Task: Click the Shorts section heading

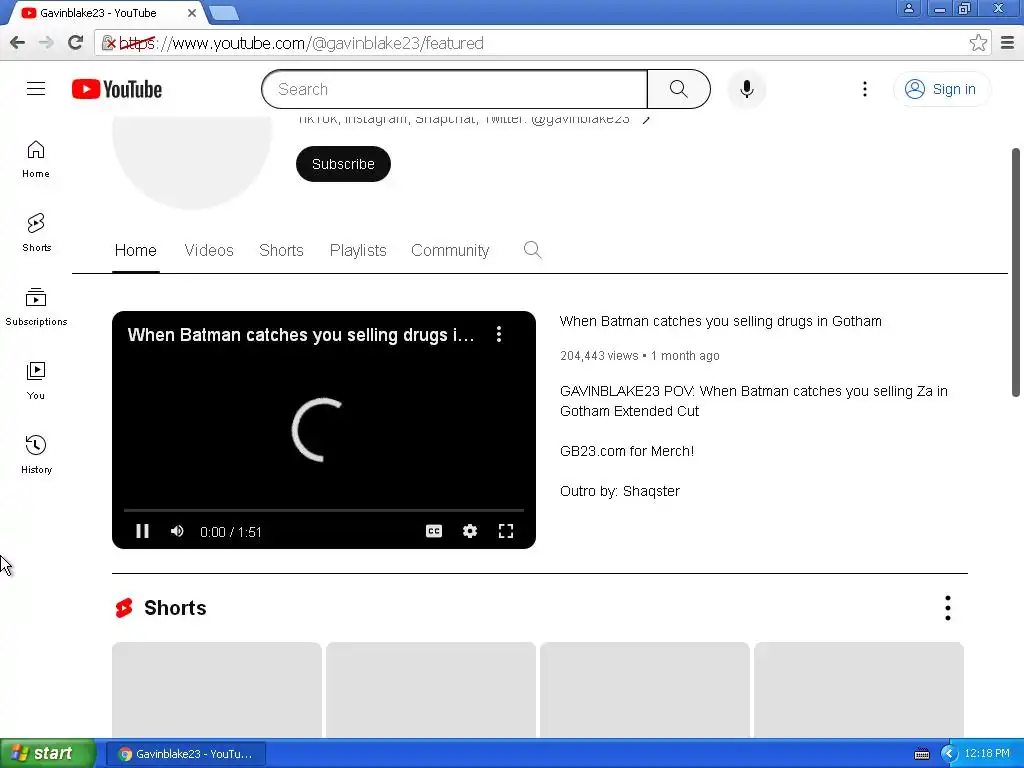Action: (175, 608)
